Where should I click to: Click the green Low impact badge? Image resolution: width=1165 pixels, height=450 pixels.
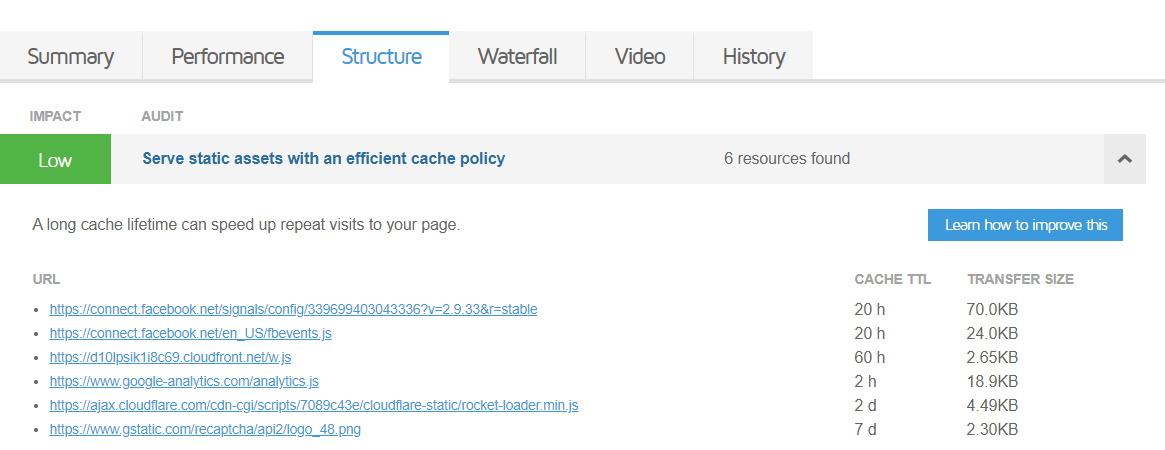pos(55,159)
